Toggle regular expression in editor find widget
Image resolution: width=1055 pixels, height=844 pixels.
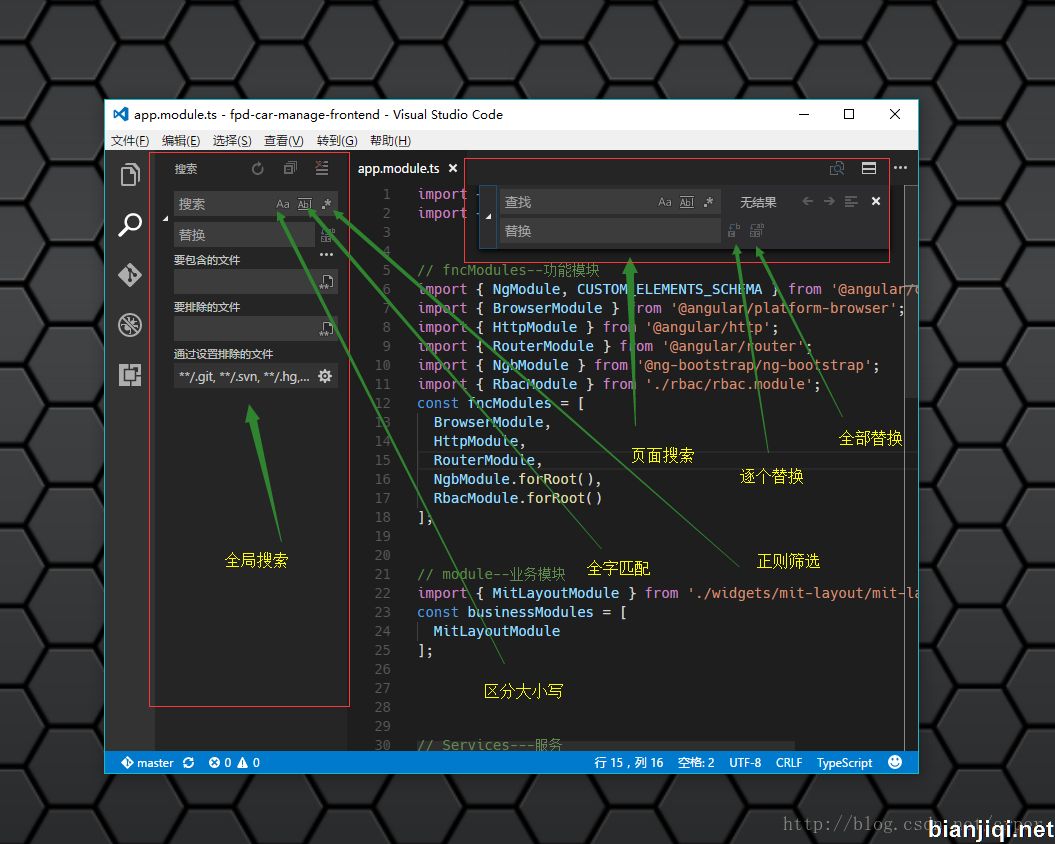point(708,202)
